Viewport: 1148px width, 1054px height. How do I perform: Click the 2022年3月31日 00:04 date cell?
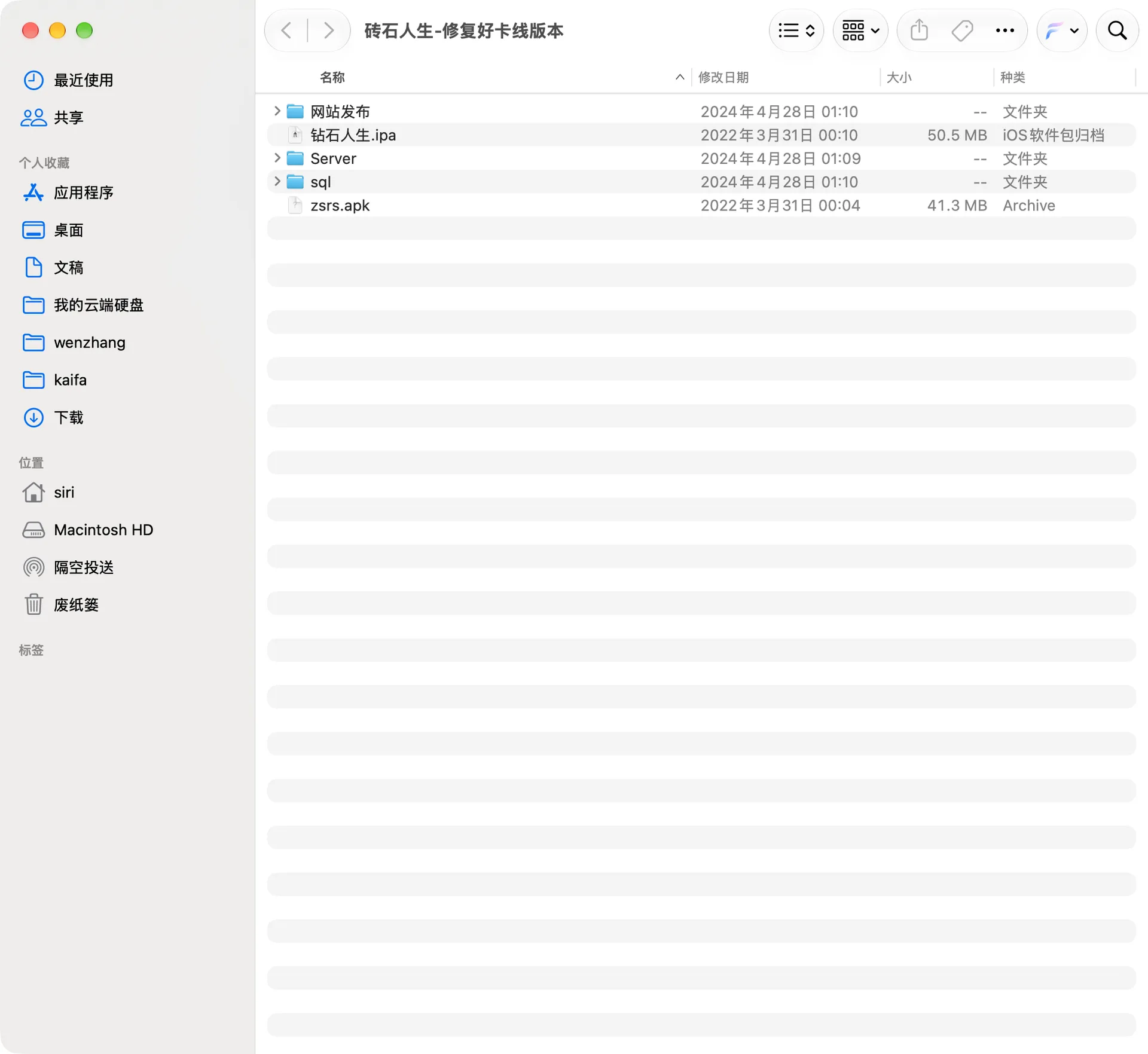(780, 205)
